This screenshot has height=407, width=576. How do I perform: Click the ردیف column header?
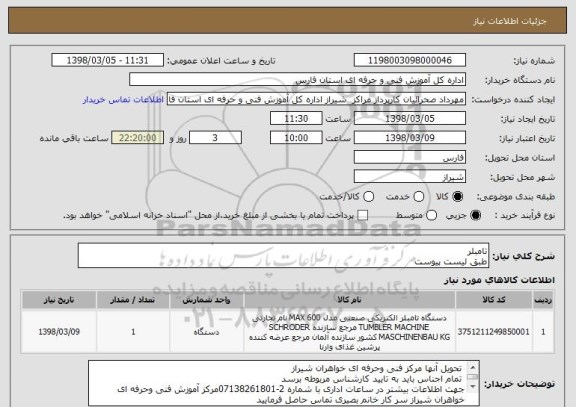point(543,300)
